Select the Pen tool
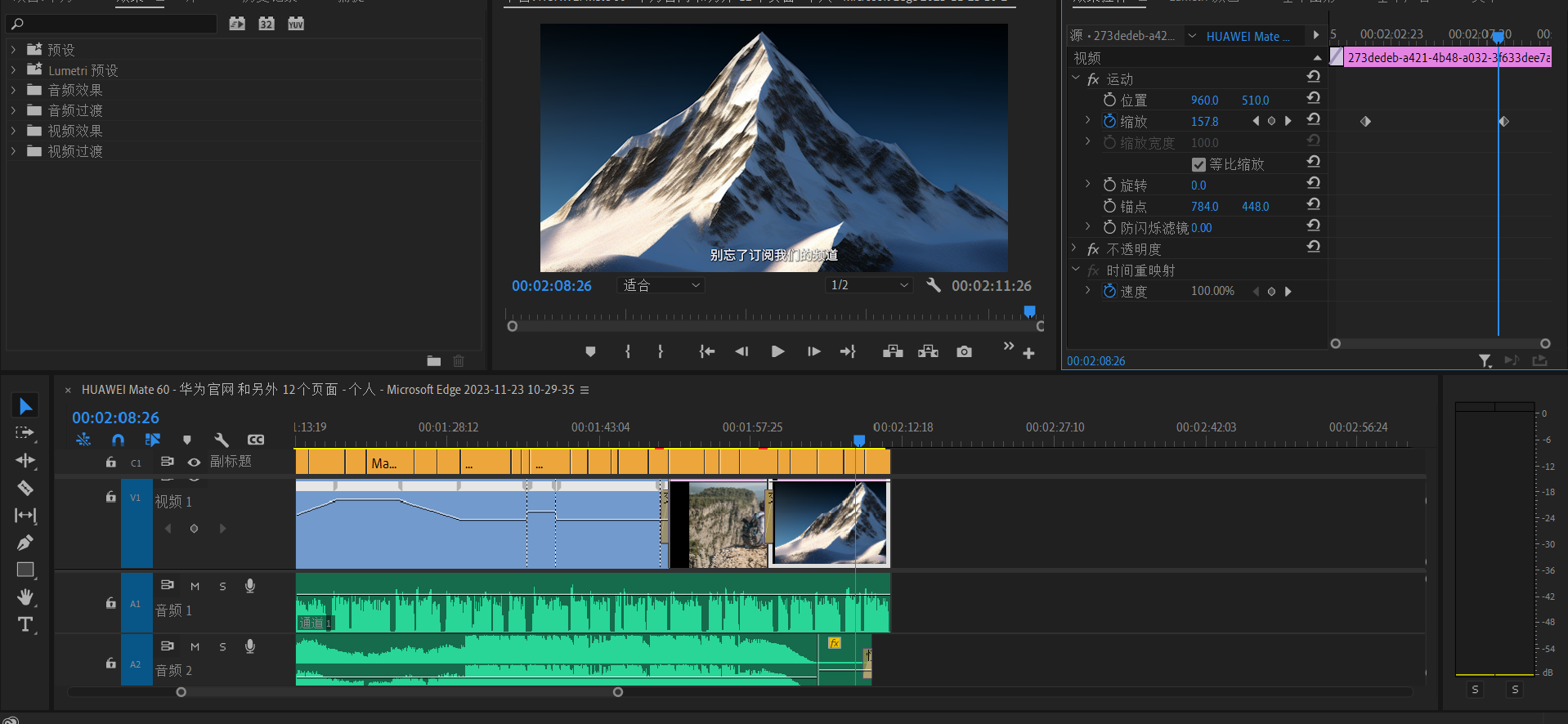The image size is (1568, 724). pos(25,543)
